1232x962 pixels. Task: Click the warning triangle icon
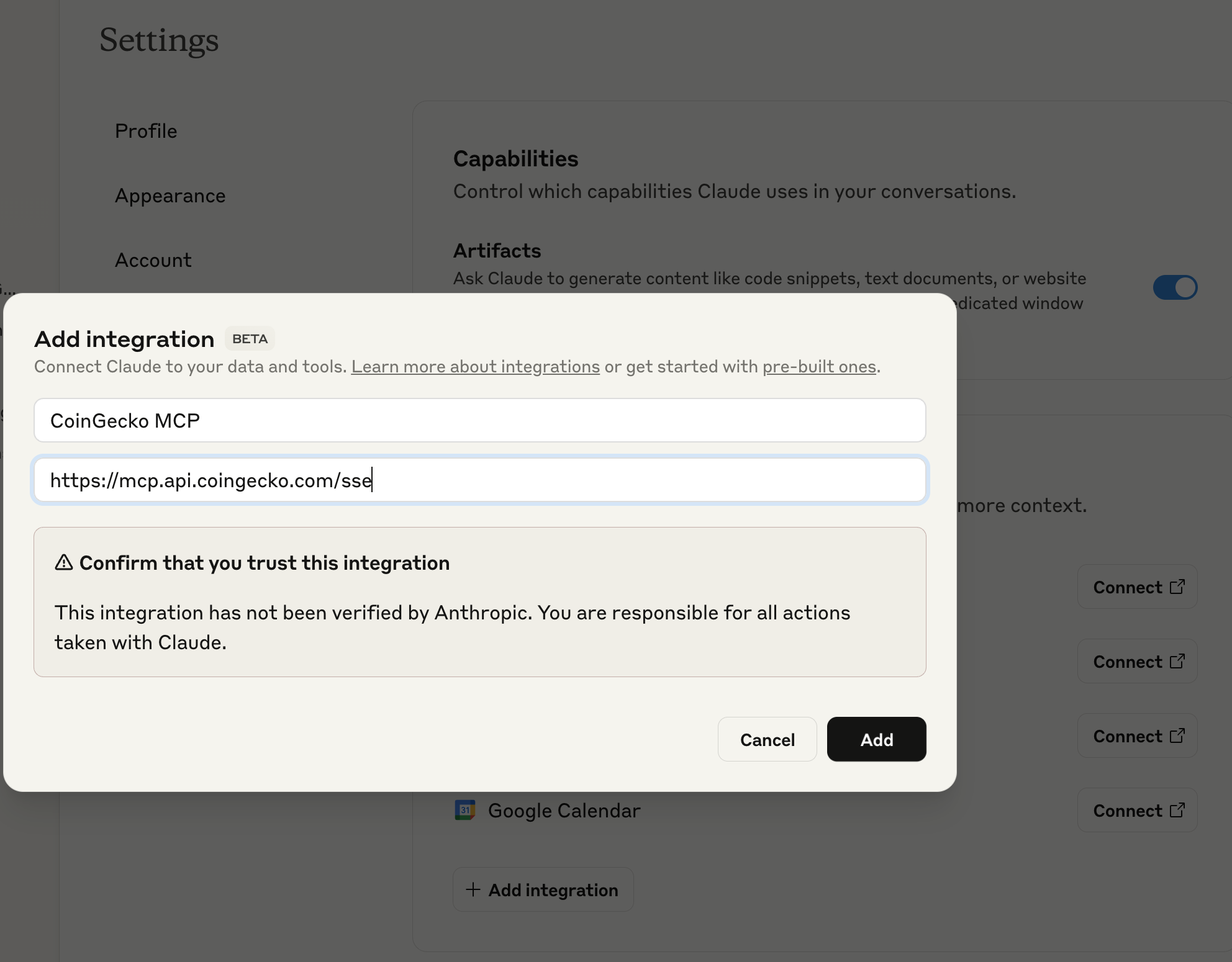coord(63,562)
